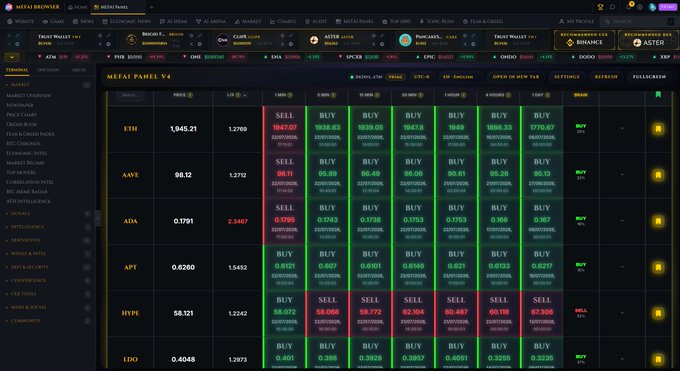Click the Brigid token logo
The width and height of the screenshot is (680, 371).
click(x=131, y=40)
